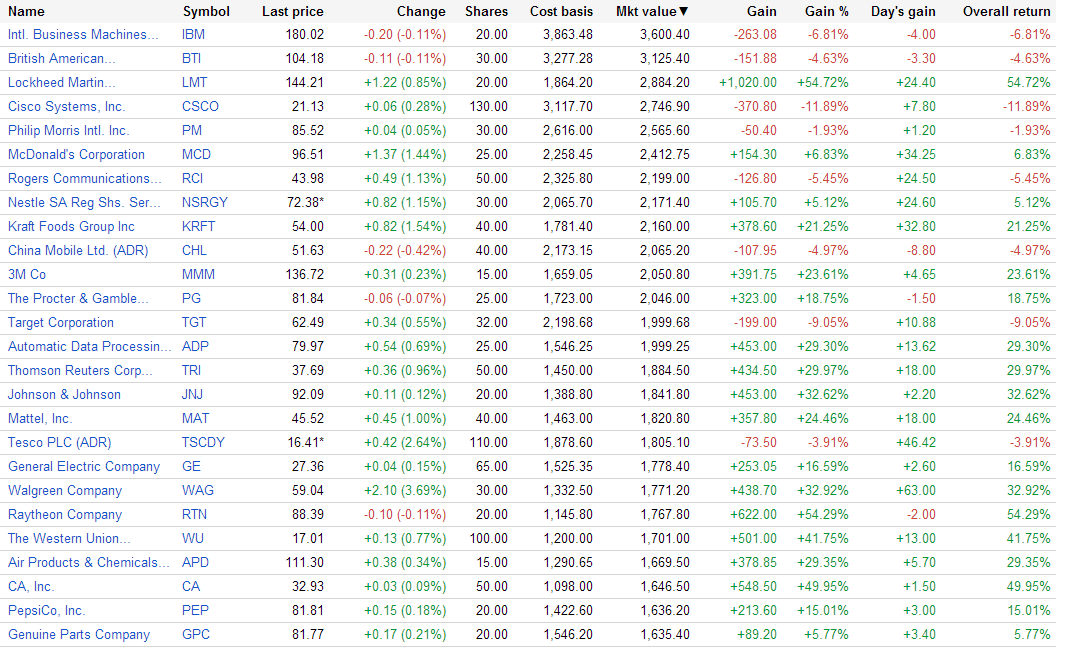Click Lockheed gain value +1,020.00
1066x648 pixels.
[x=747, y=82]
